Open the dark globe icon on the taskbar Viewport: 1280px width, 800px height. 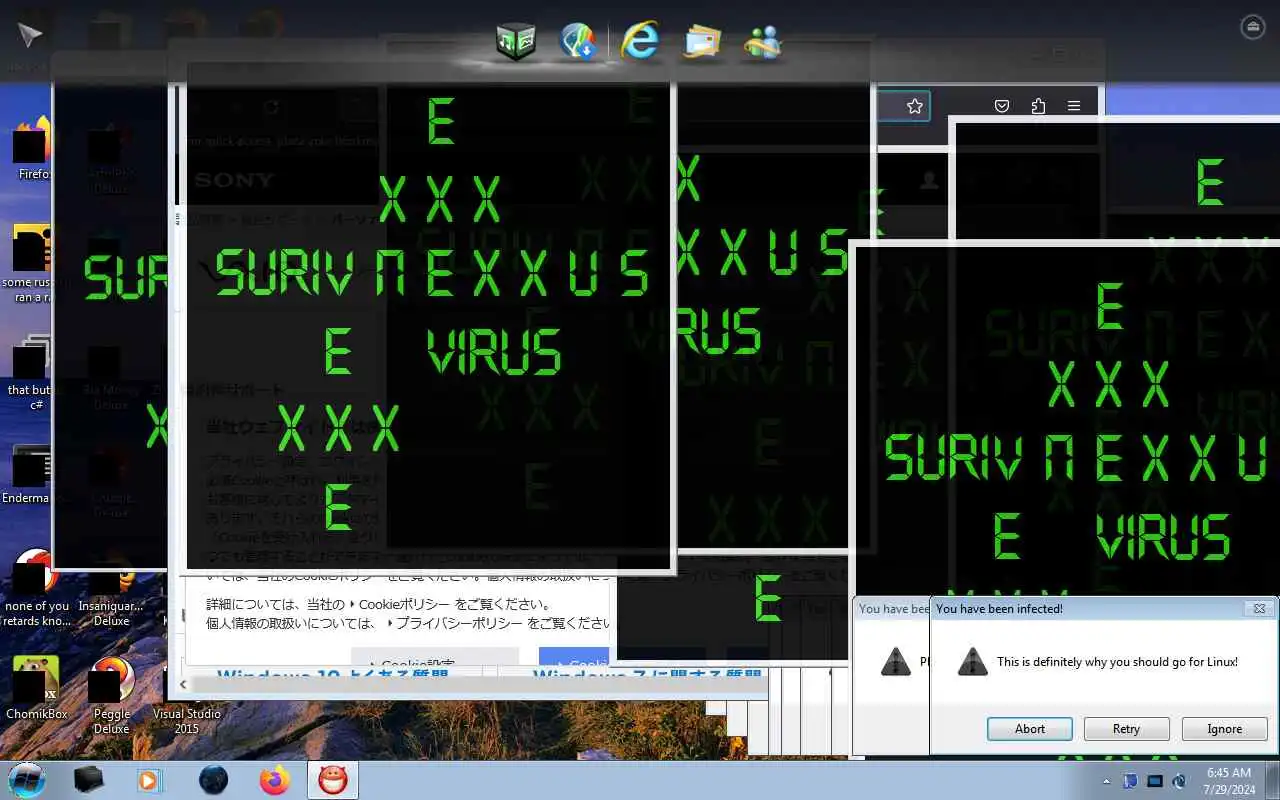[x=213, y=780]
